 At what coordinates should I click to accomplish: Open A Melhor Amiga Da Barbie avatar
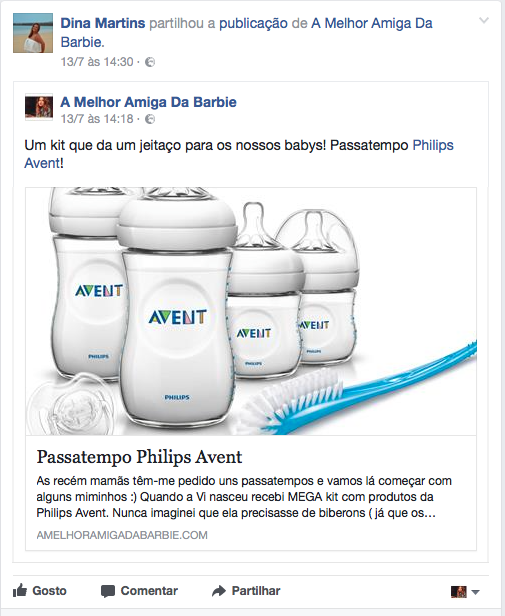[x=39, y=107]
